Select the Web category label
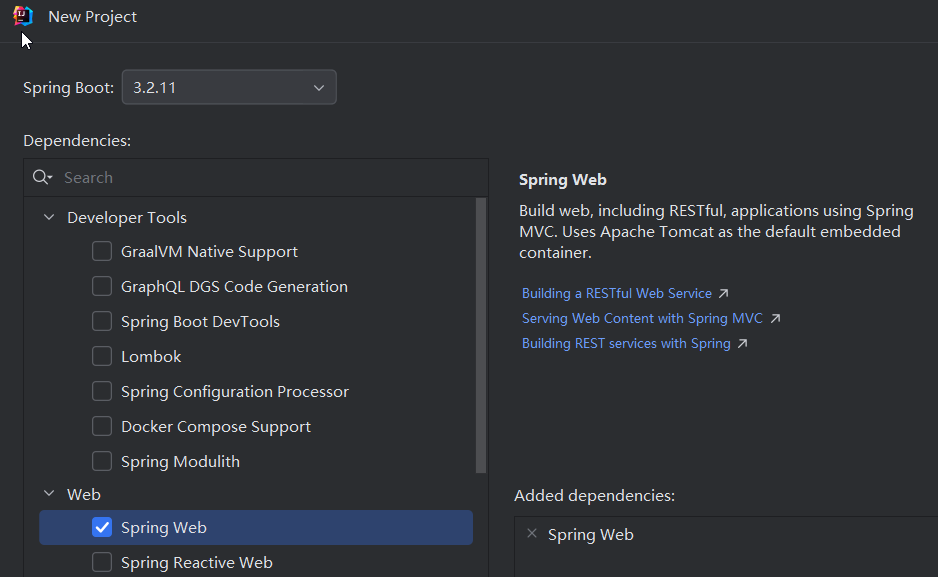 (84, 494)
